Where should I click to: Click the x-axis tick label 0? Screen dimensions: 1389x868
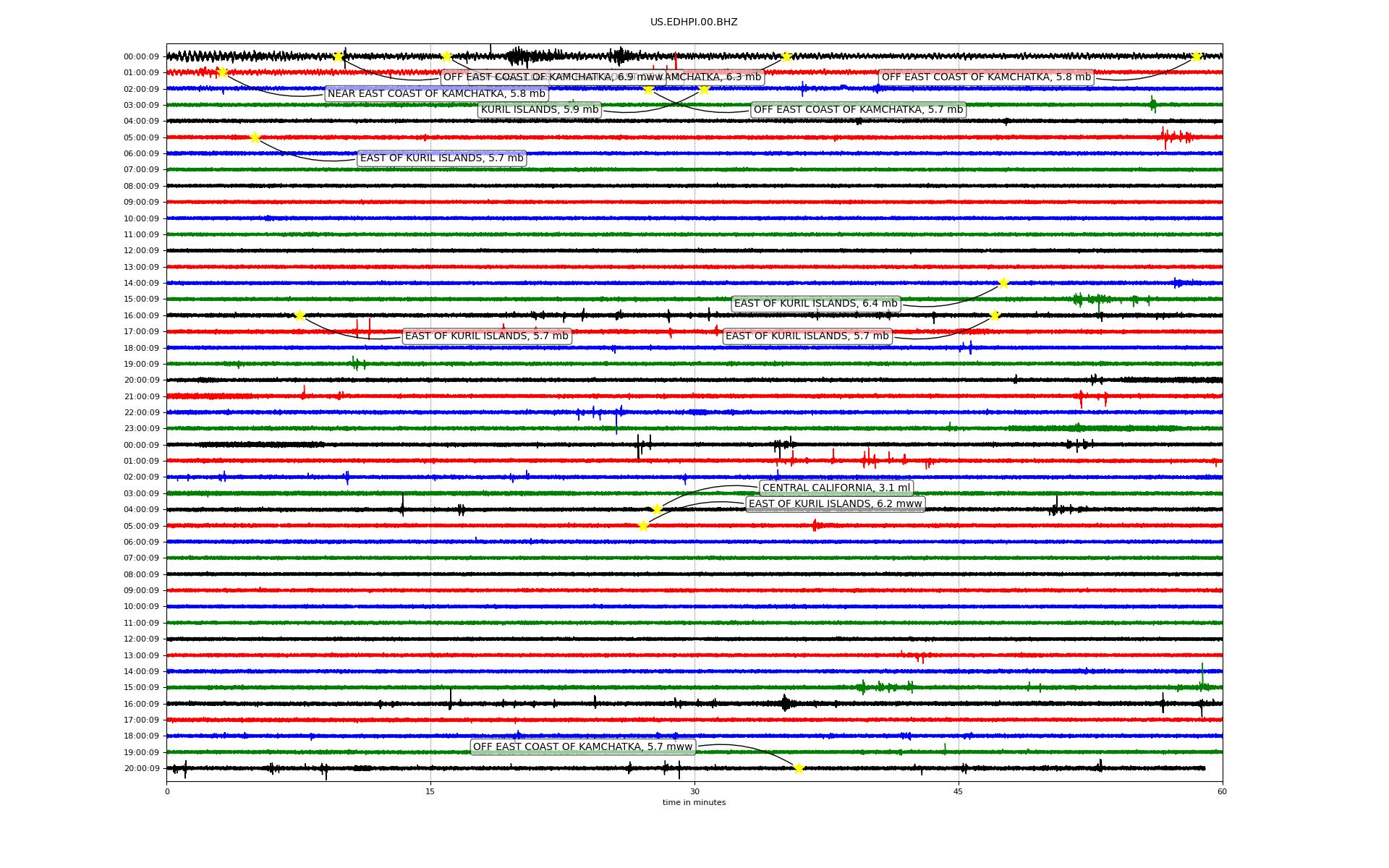point(167,791)
